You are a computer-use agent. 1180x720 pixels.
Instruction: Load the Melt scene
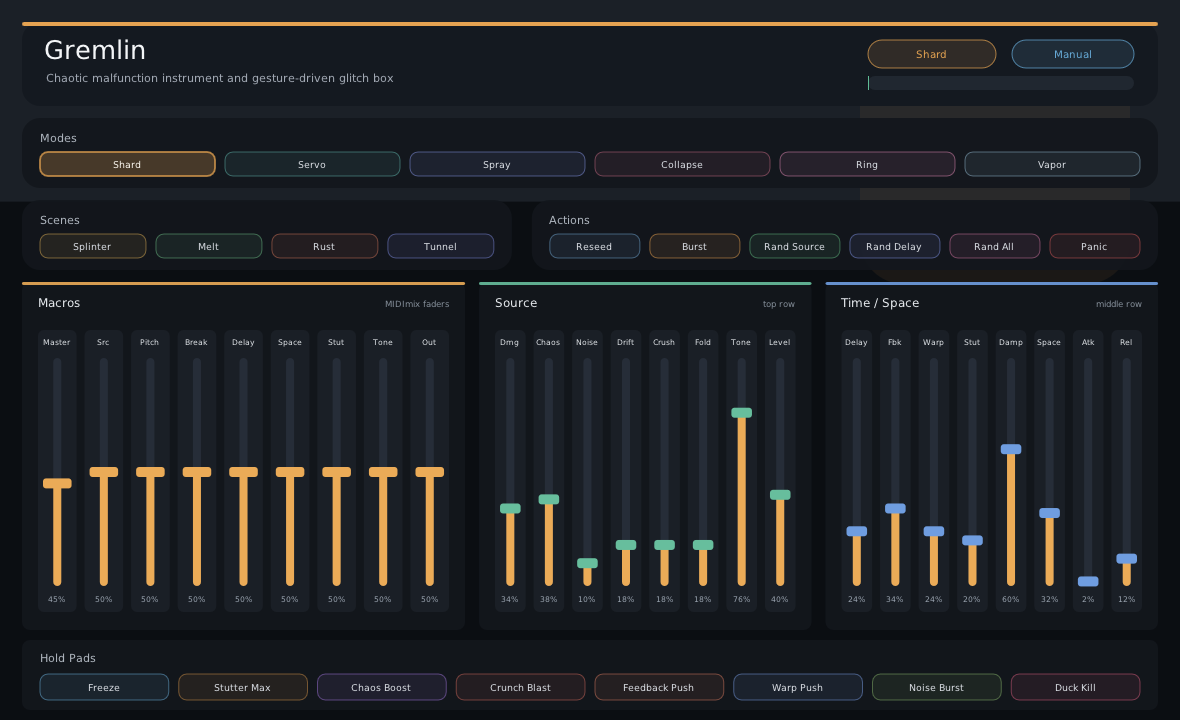click(x=208, y=246)
